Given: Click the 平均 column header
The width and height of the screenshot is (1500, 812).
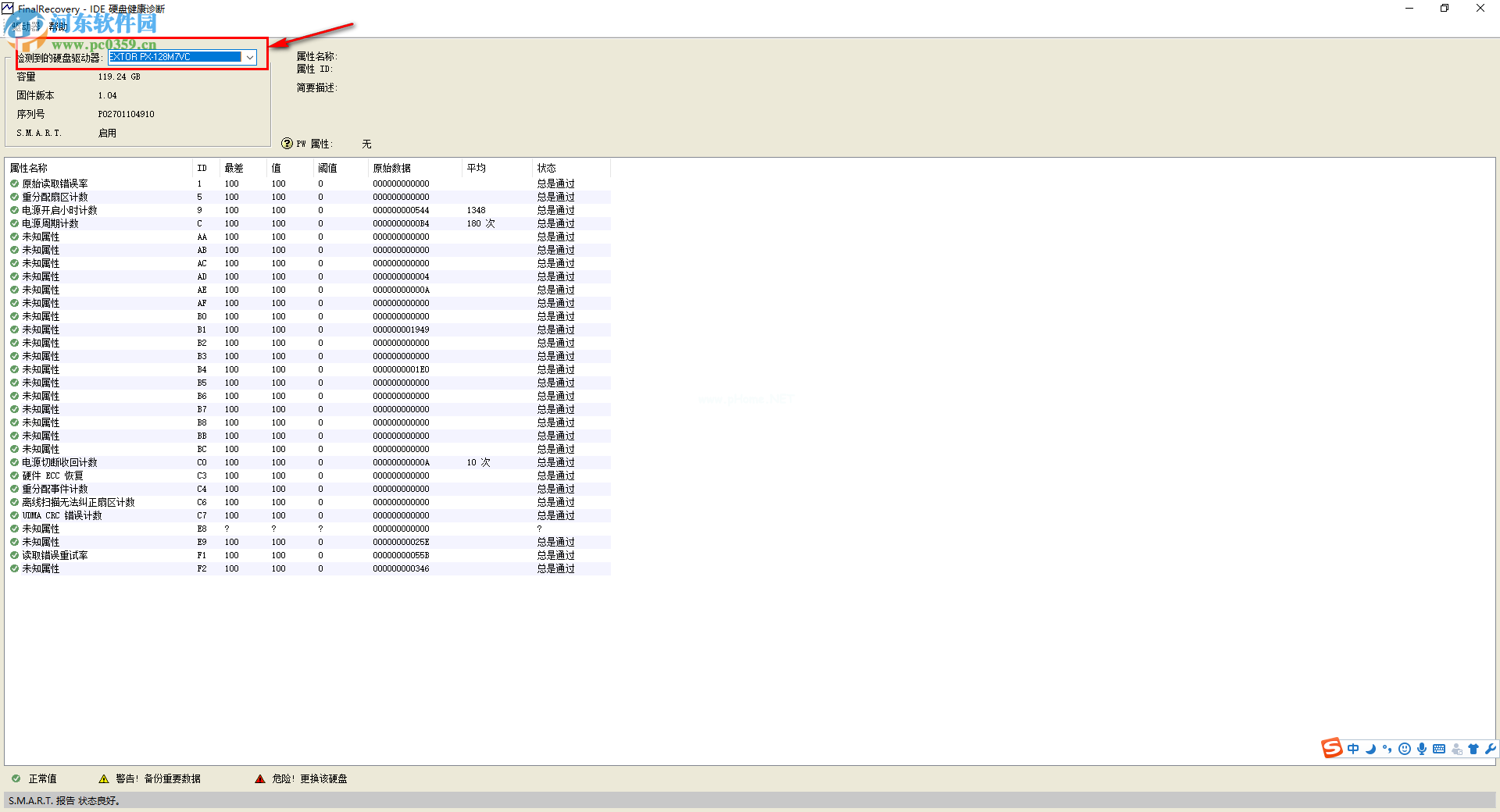Looking at the screenshot, I should pyautogui.click(x=498, y=168).
